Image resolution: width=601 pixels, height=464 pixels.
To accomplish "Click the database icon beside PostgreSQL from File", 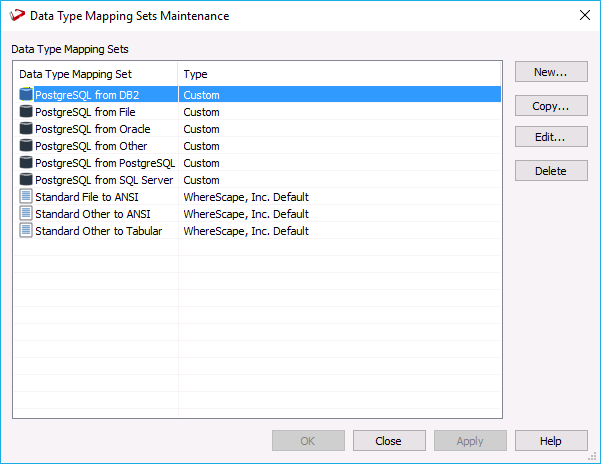I will click(x=26, y=112).
